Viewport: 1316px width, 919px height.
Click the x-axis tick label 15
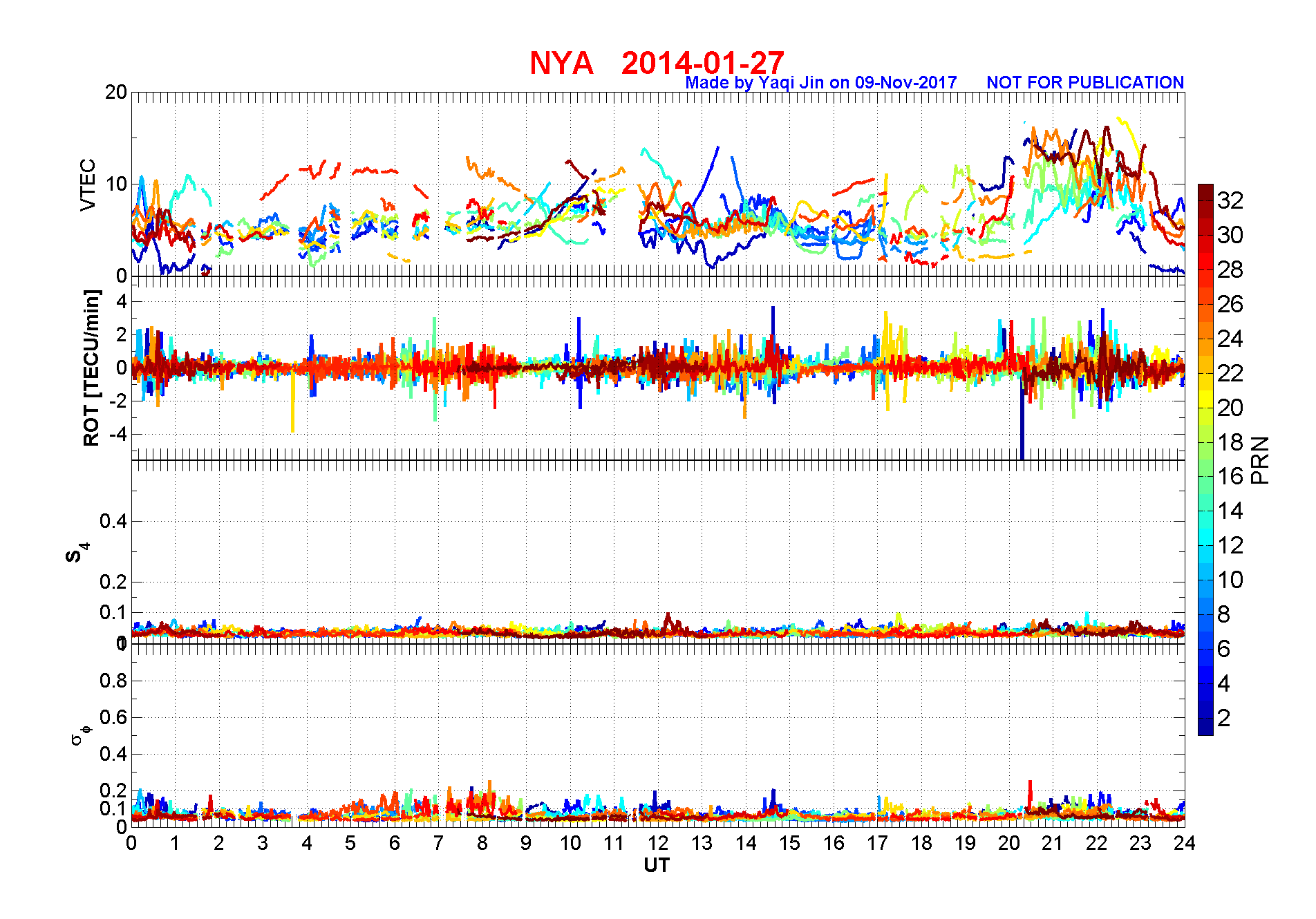(789, 843)
